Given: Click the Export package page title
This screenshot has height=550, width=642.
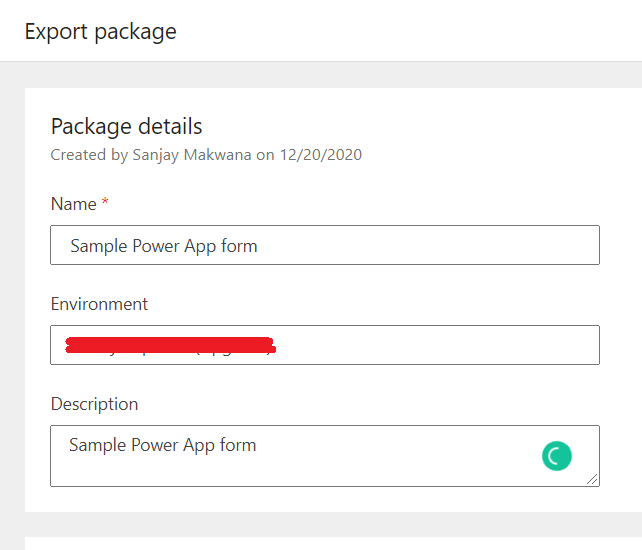Looking at the screenshot, I should [100, 31].
